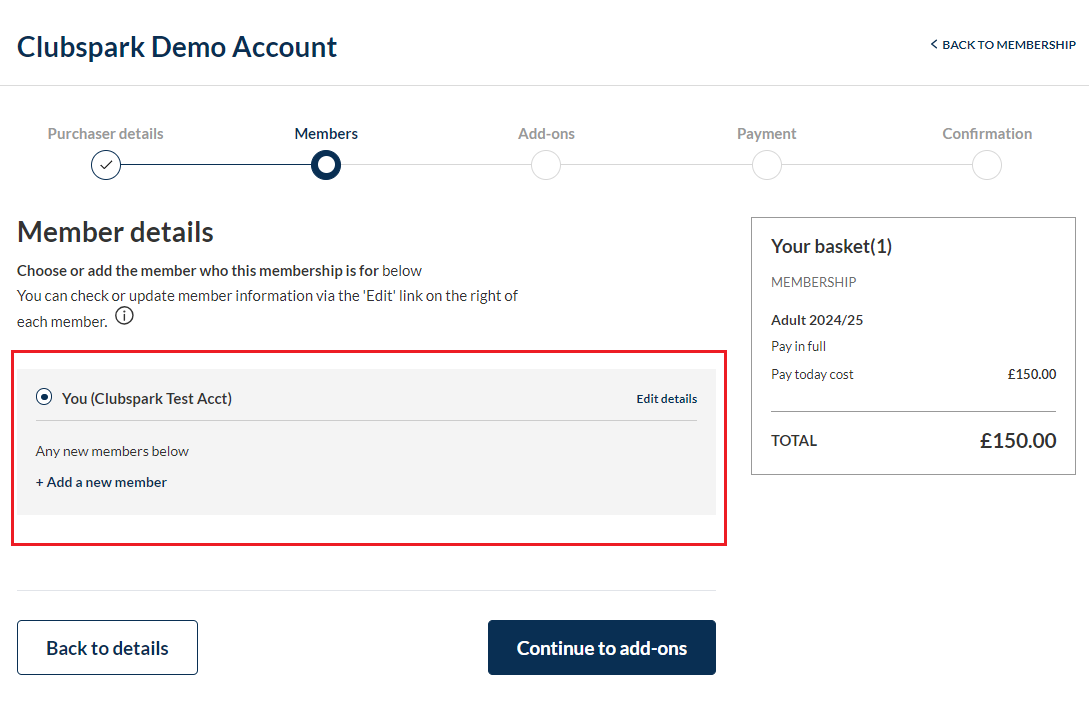Click the info icon beside 'each member'

[124, 316]
